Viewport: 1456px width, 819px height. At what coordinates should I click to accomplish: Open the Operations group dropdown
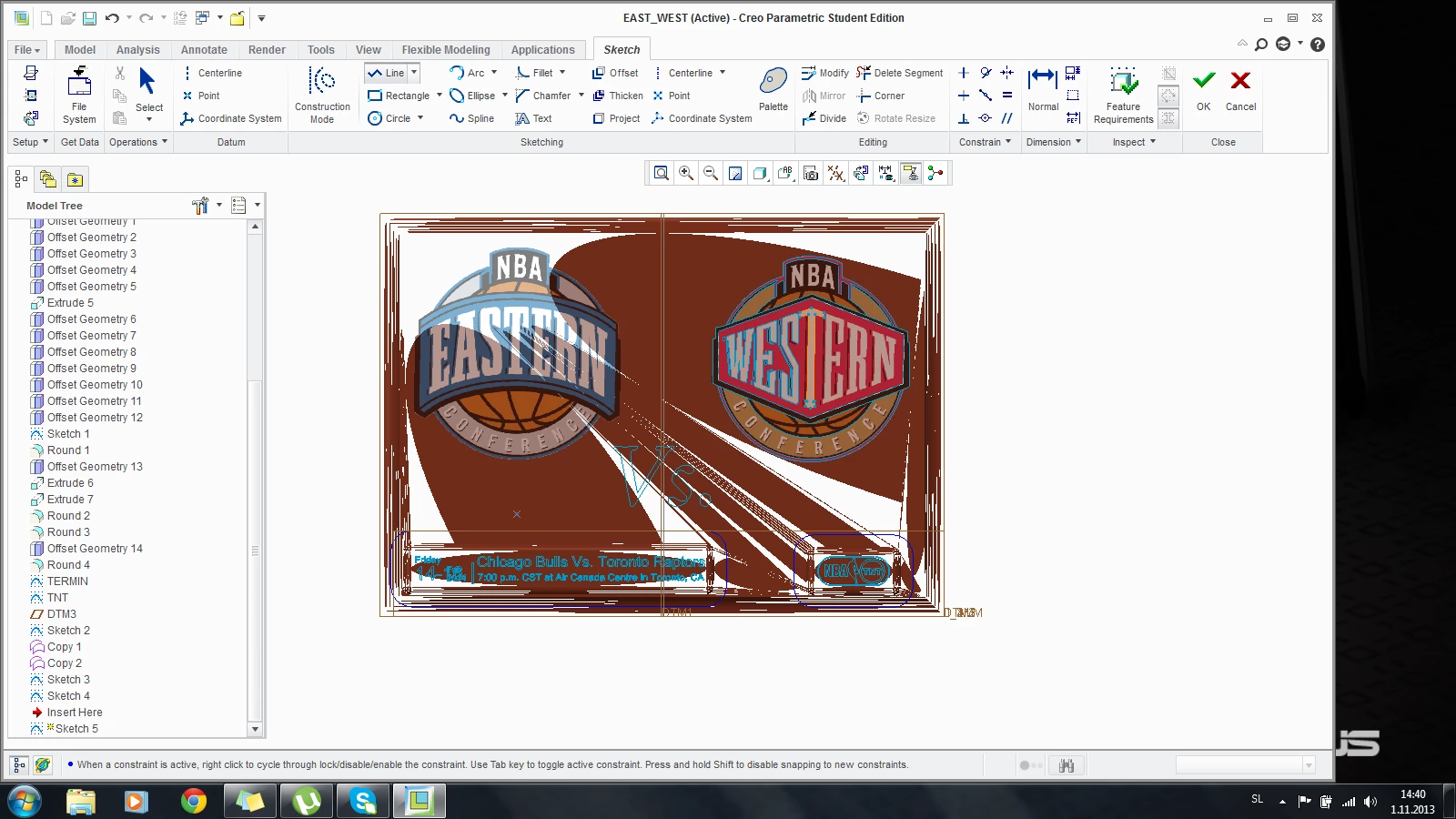click(138, 142)
